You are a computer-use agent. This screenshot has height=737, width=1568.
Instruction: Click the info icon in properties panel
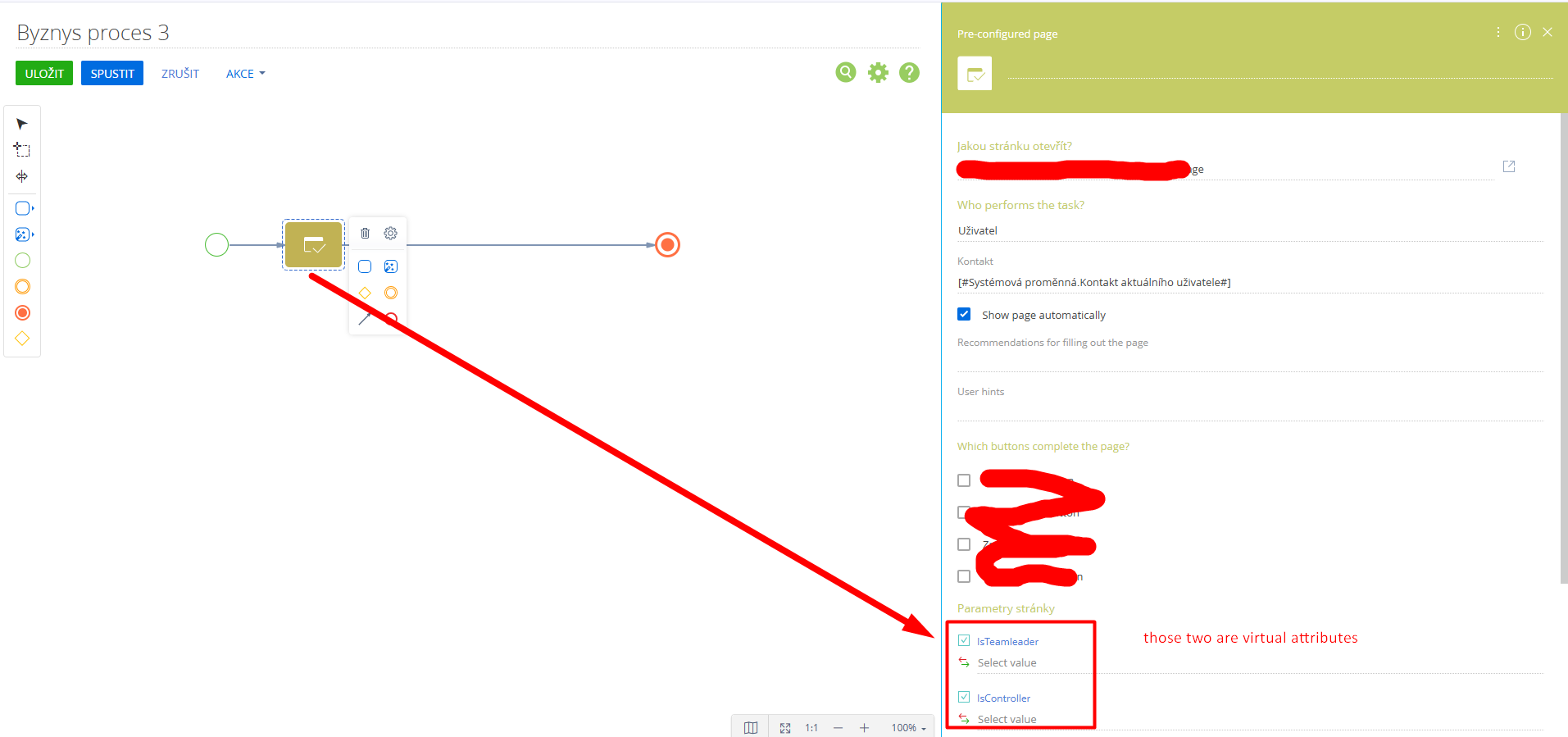pyautogui.click(x=1522, y=32)
